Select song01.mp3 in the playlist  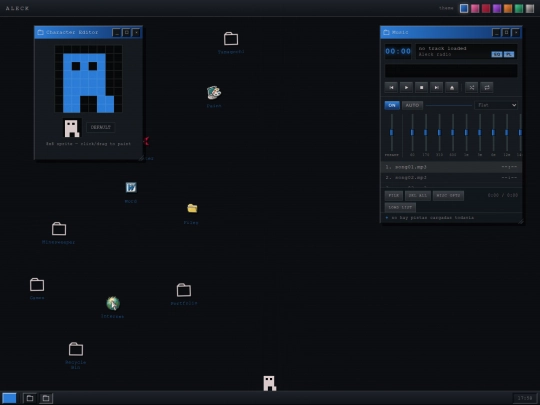tap(451, 167)
